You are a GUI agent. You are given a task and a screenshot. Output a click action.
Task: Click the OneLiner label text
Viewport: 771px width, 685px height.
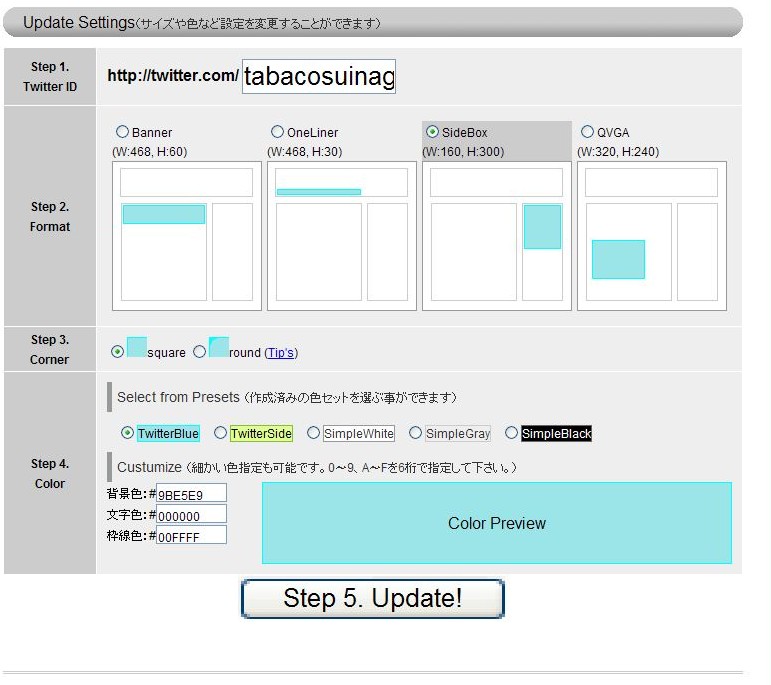point(312,133)
